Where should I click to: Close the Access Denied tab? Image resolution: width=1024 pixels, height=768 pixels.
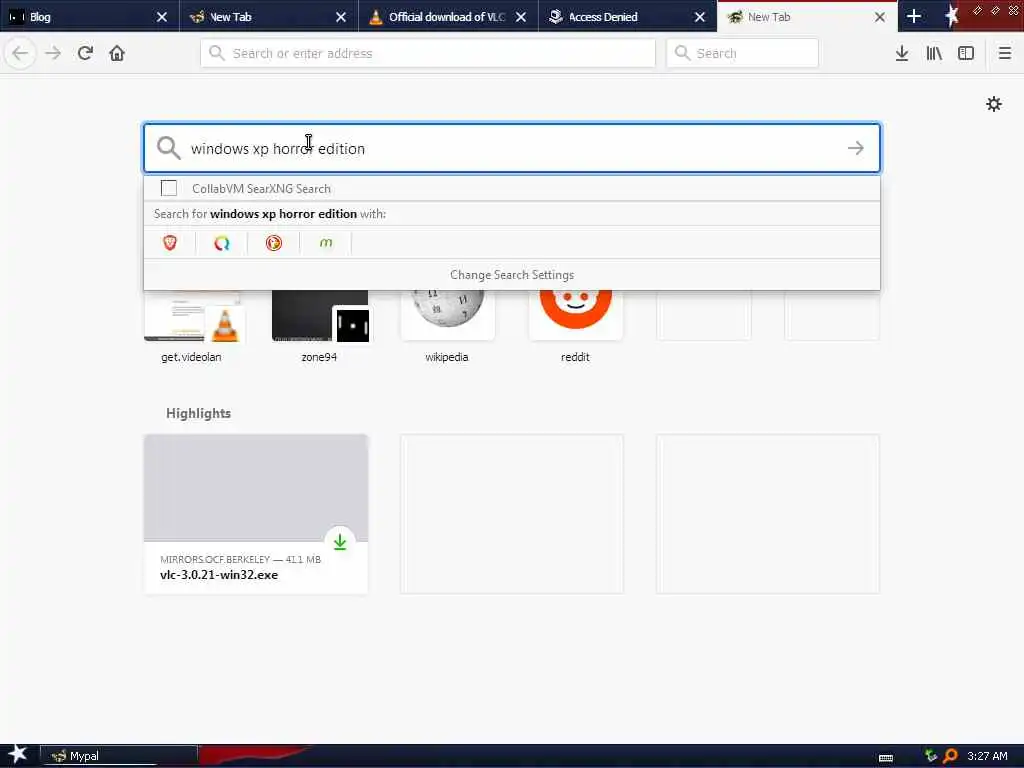pos(700,17)
